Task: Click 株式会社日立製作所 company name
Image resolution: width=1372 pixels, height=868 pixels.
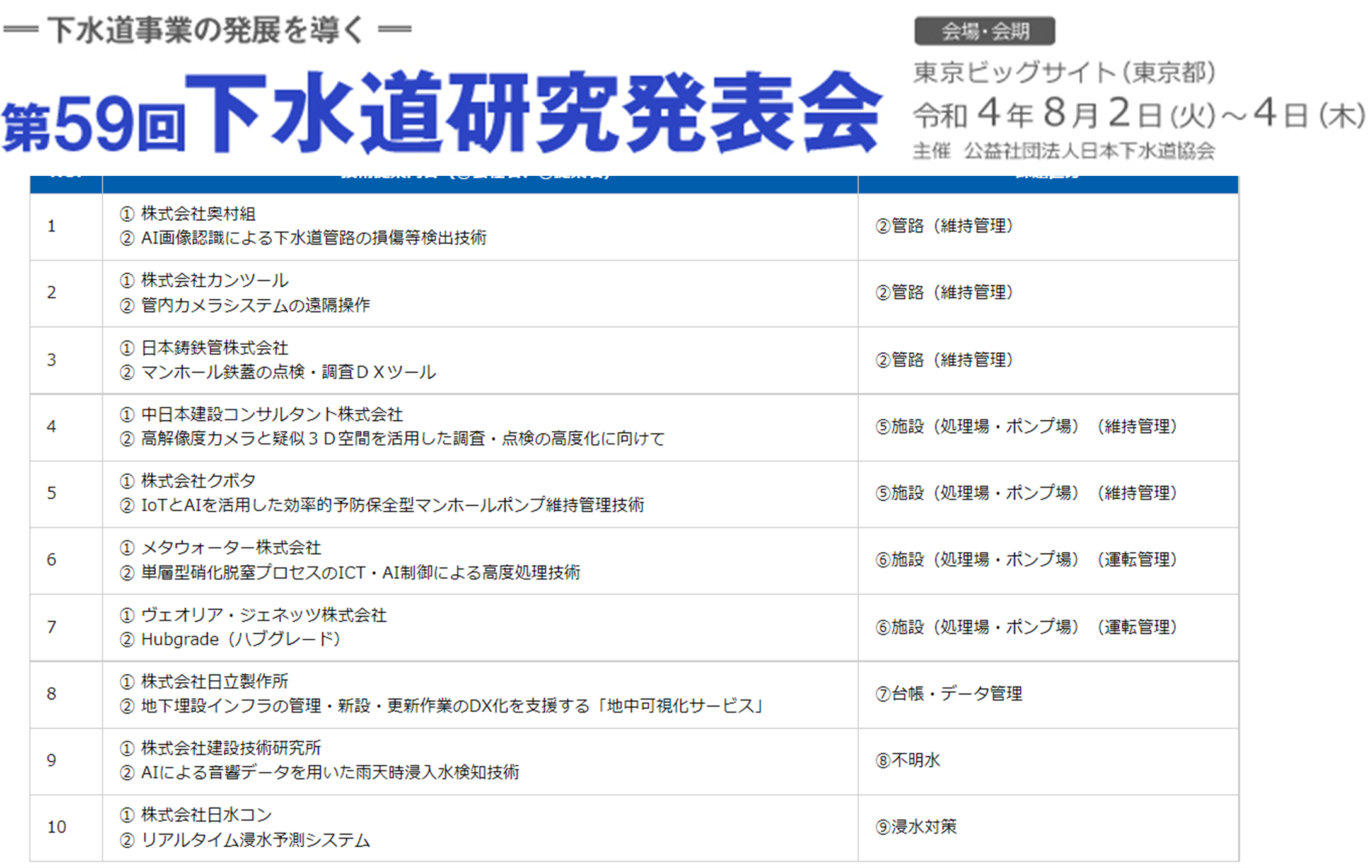Action: pyautogui.click(x=214, y=681)
